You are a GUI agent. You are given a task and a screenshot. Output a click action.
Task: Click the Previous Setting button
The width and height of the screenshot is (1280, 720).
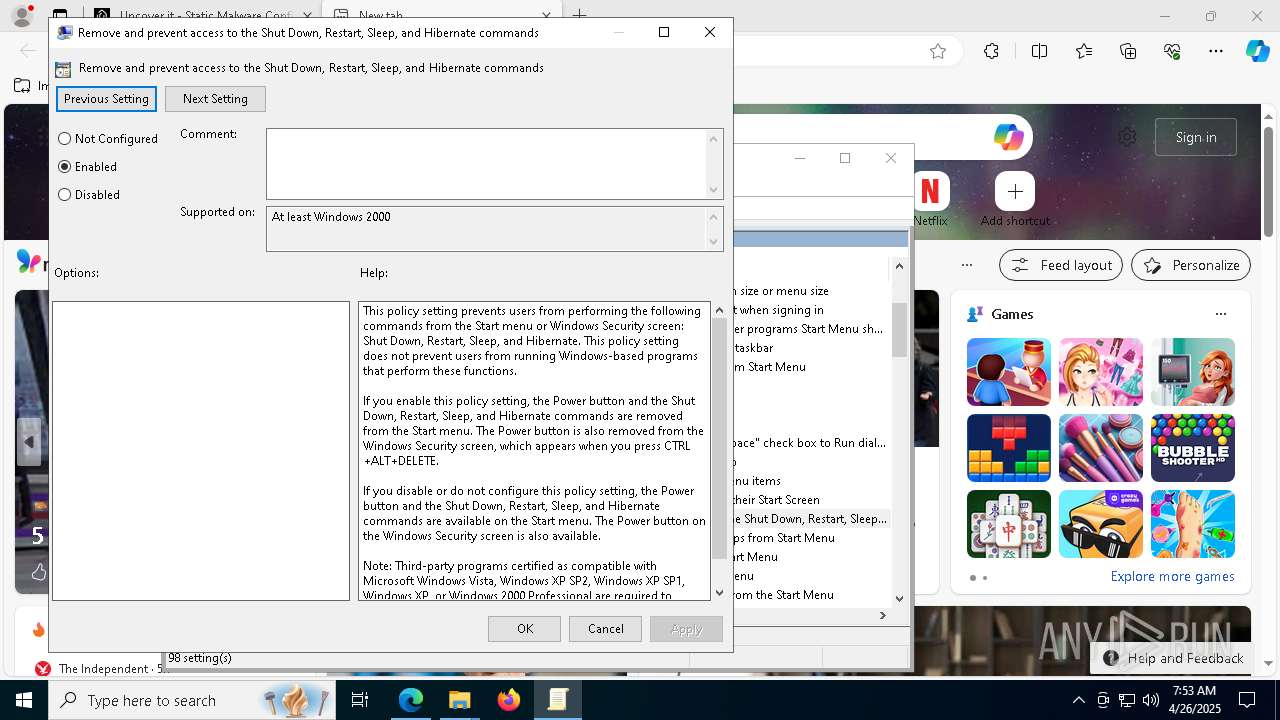pos(106,99)
